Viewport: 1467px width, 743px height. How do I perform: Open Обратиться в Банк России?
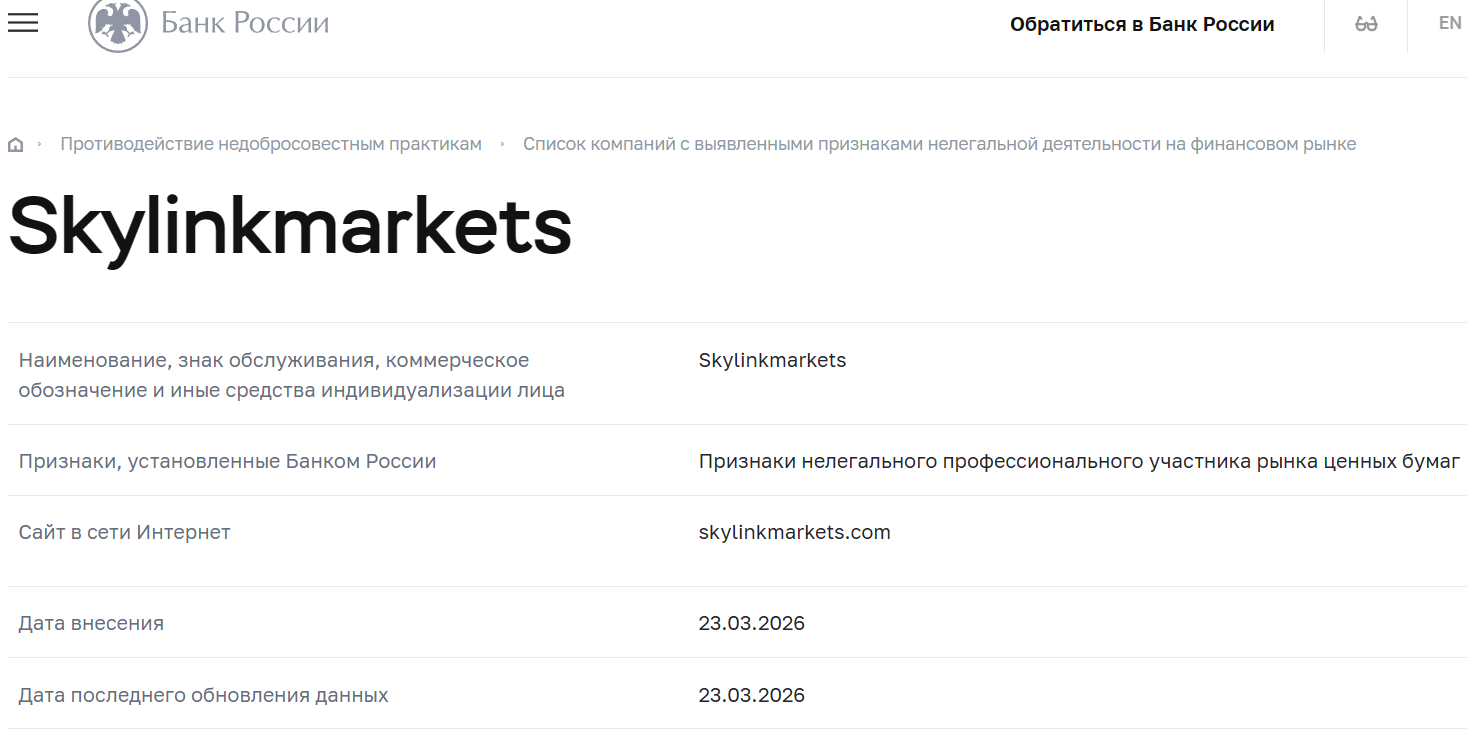click(x=1142, y=24)
